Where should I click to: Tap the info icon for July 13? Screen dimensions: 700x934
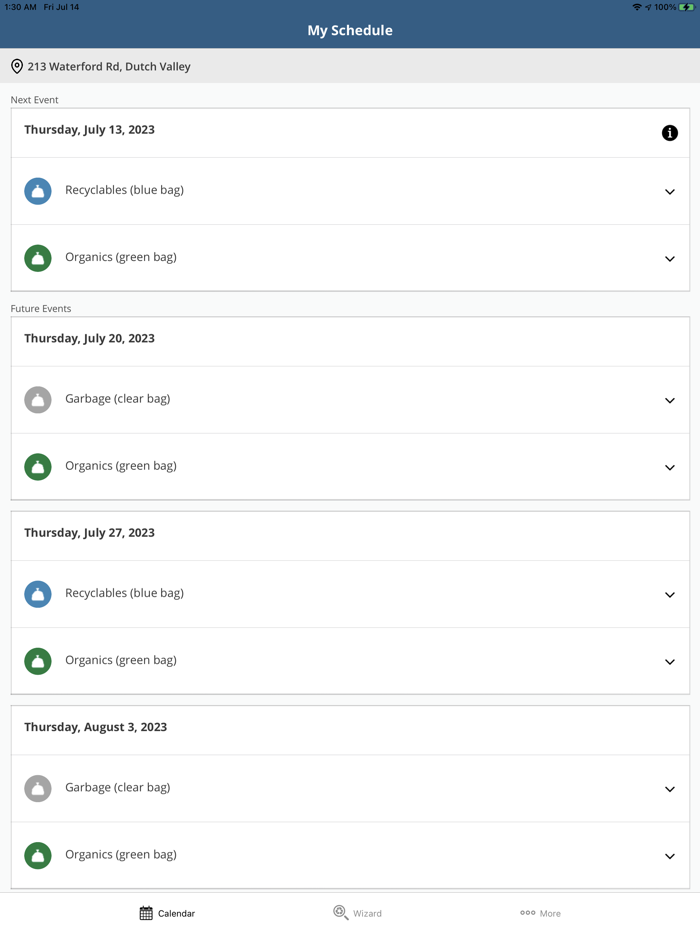670,133
